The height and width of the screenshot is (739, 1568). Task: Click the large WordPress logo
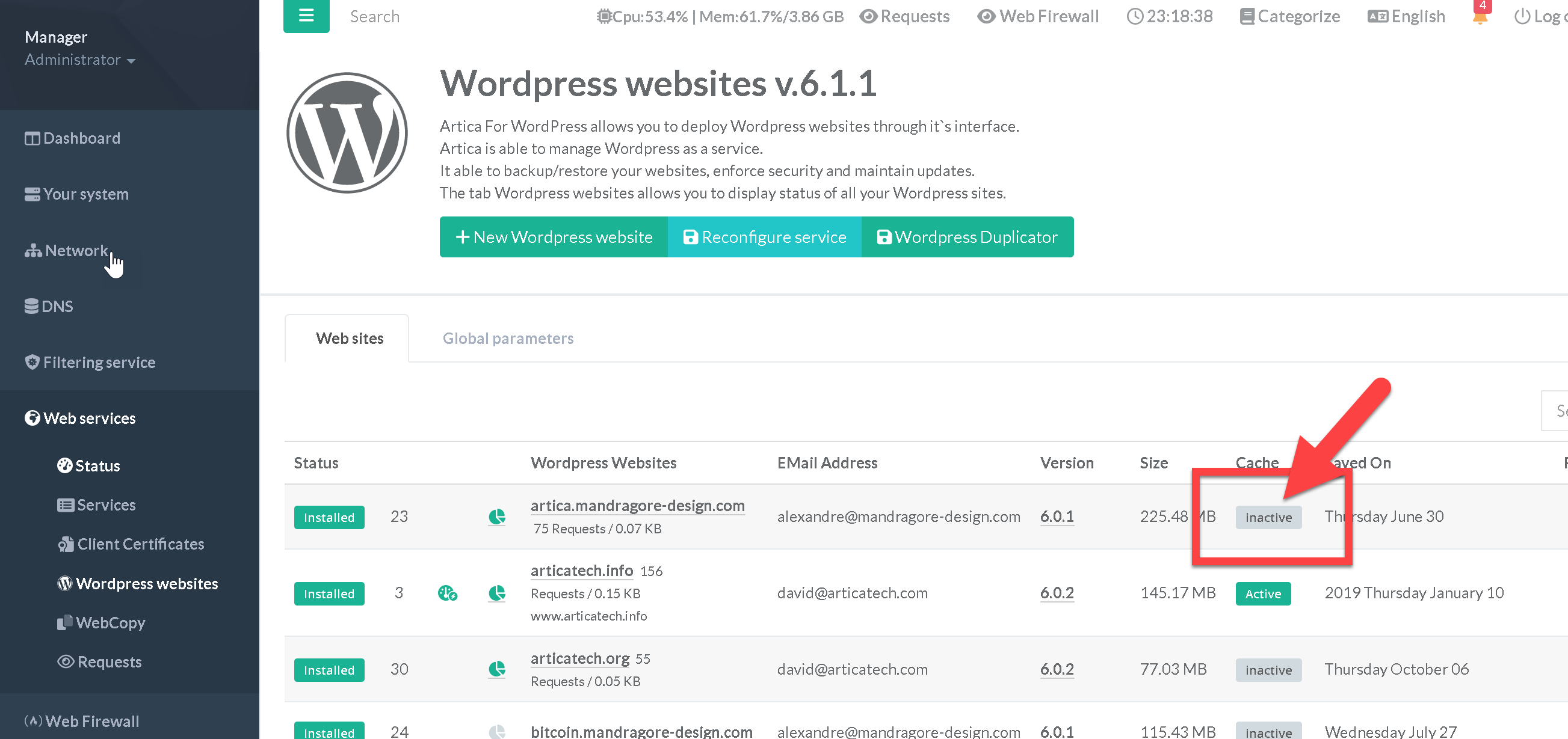coord(347,133)
